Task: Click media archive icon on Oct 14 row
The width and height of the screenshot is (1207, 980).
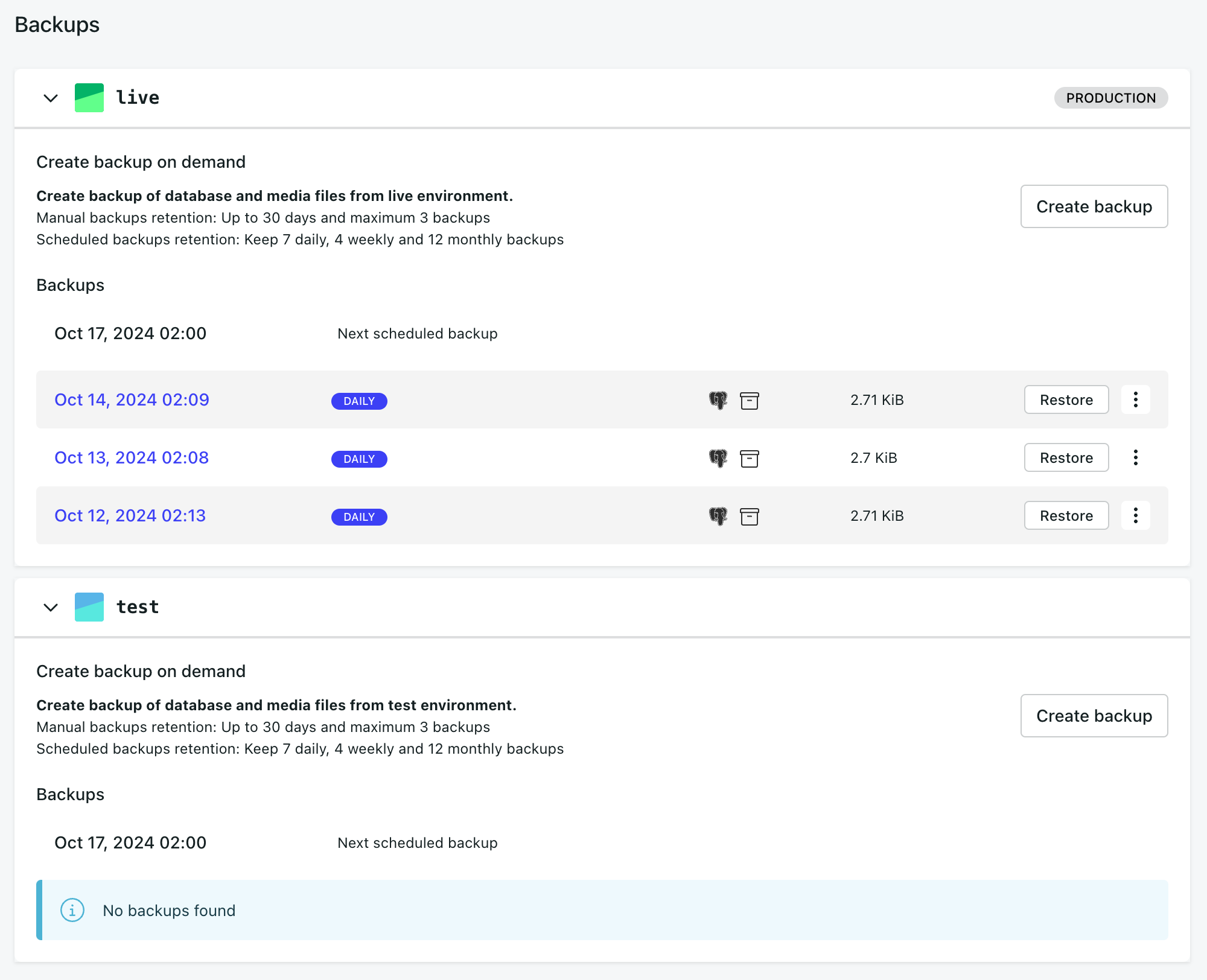Action: (x=750, y=401)
